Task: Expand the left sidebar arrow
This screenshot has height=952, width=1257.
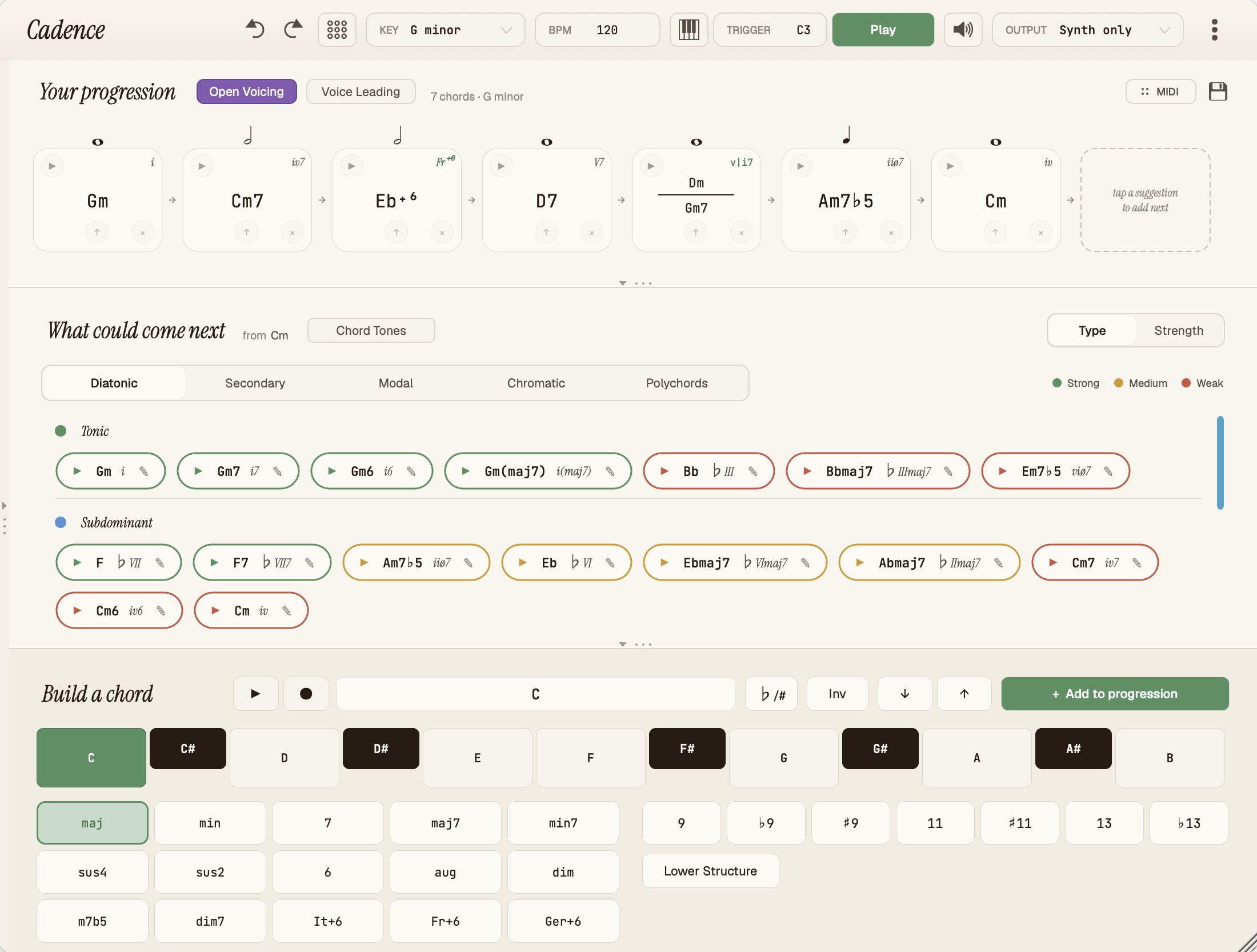Action: tap(5, 506)
